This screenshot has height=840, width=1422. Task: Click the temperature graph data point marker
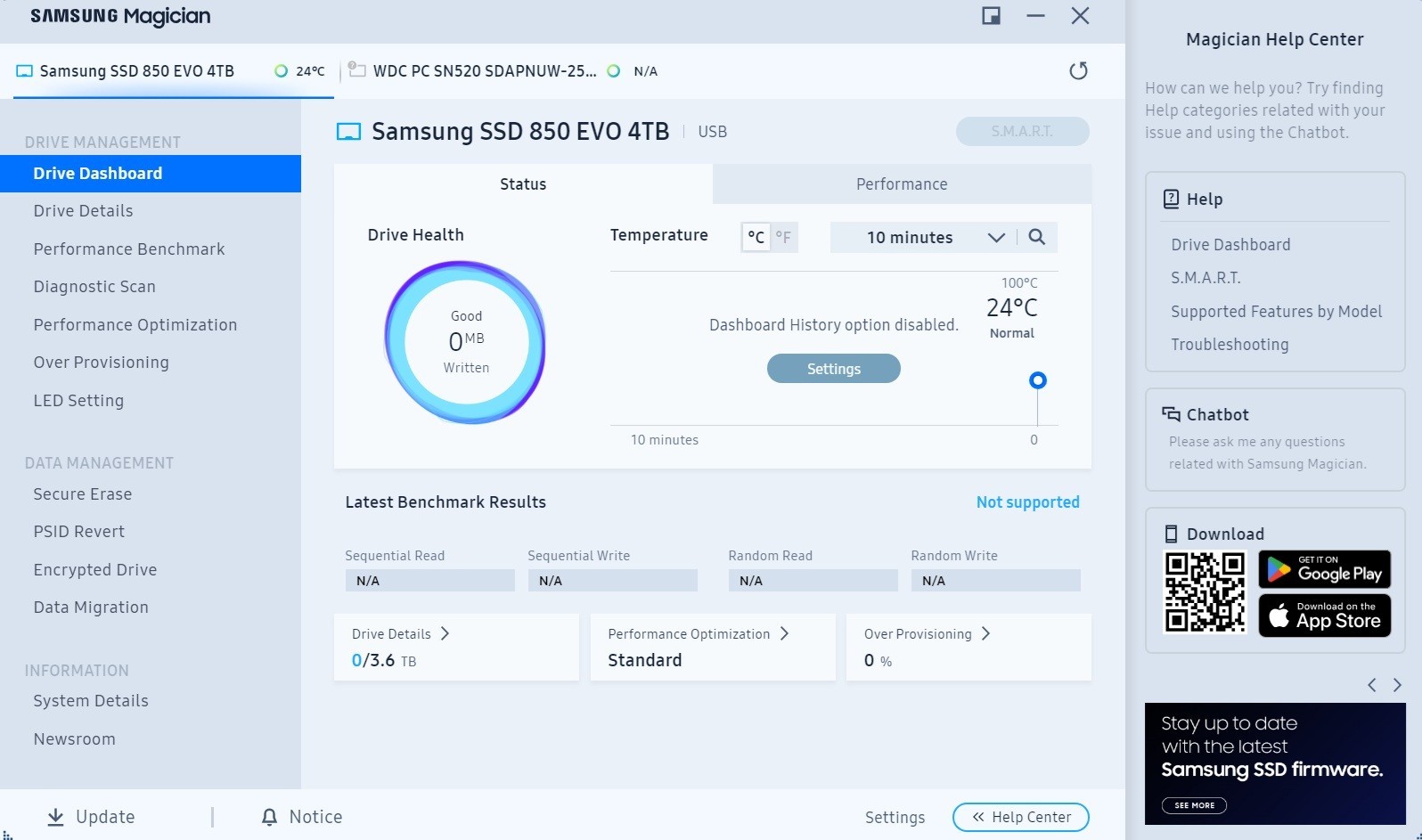[1037, 380]
